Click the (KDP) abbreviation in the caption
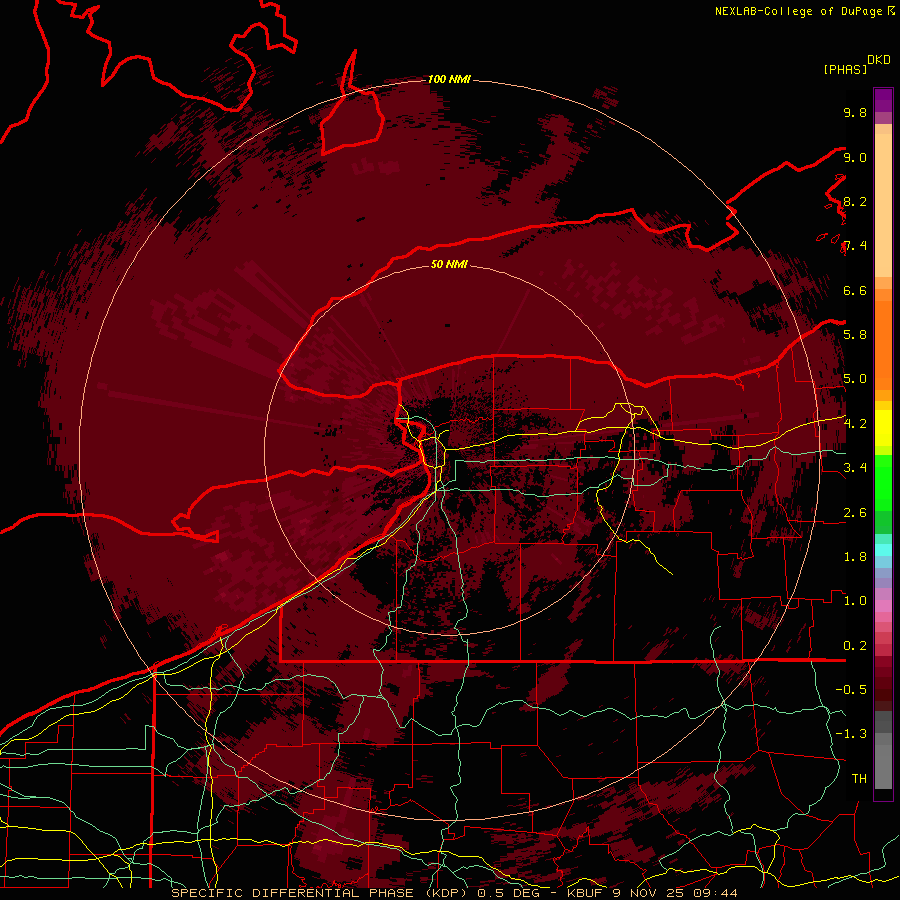 (x=447, y=893)
